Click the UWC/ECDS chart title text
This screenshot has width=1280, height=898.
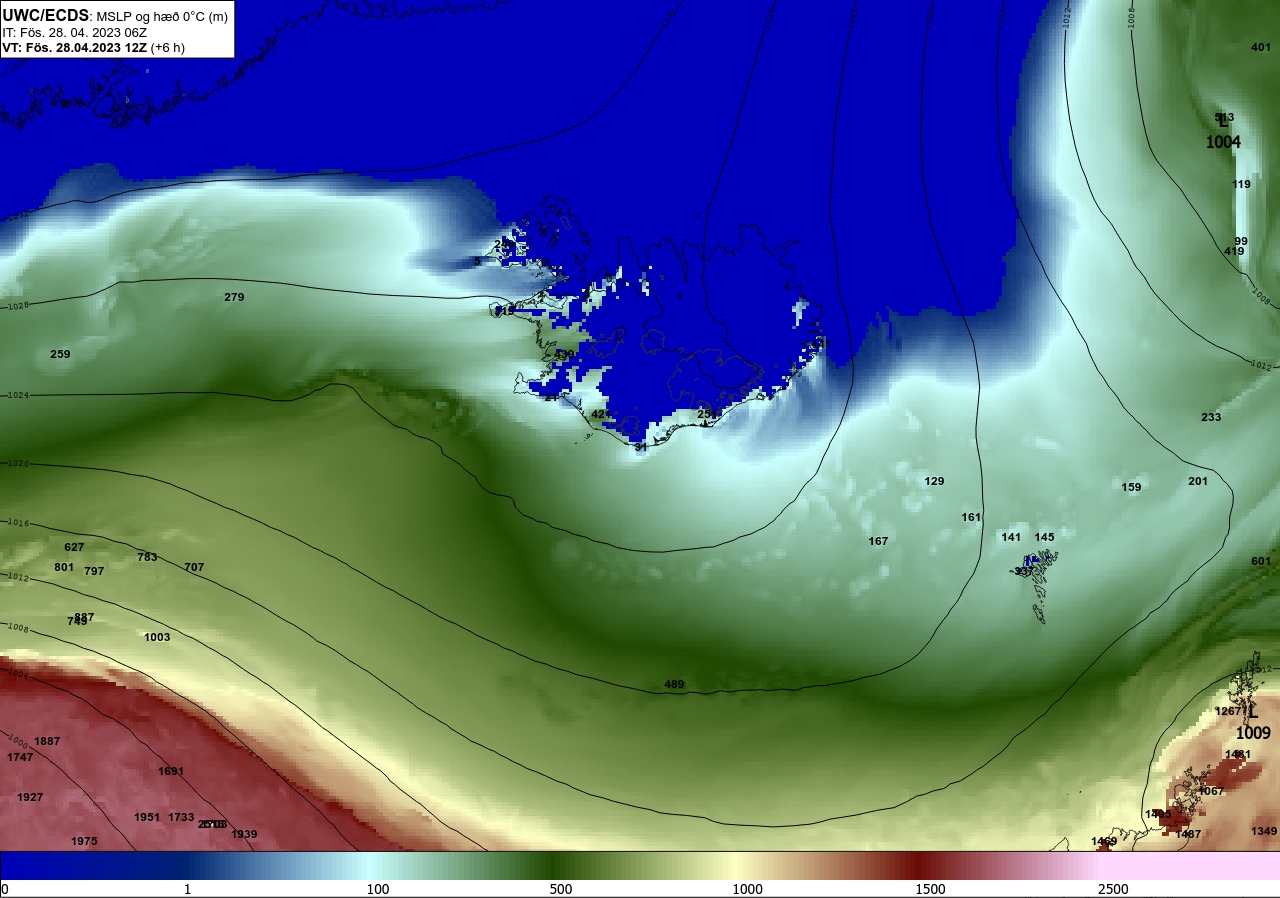click(x=115, y=16)
